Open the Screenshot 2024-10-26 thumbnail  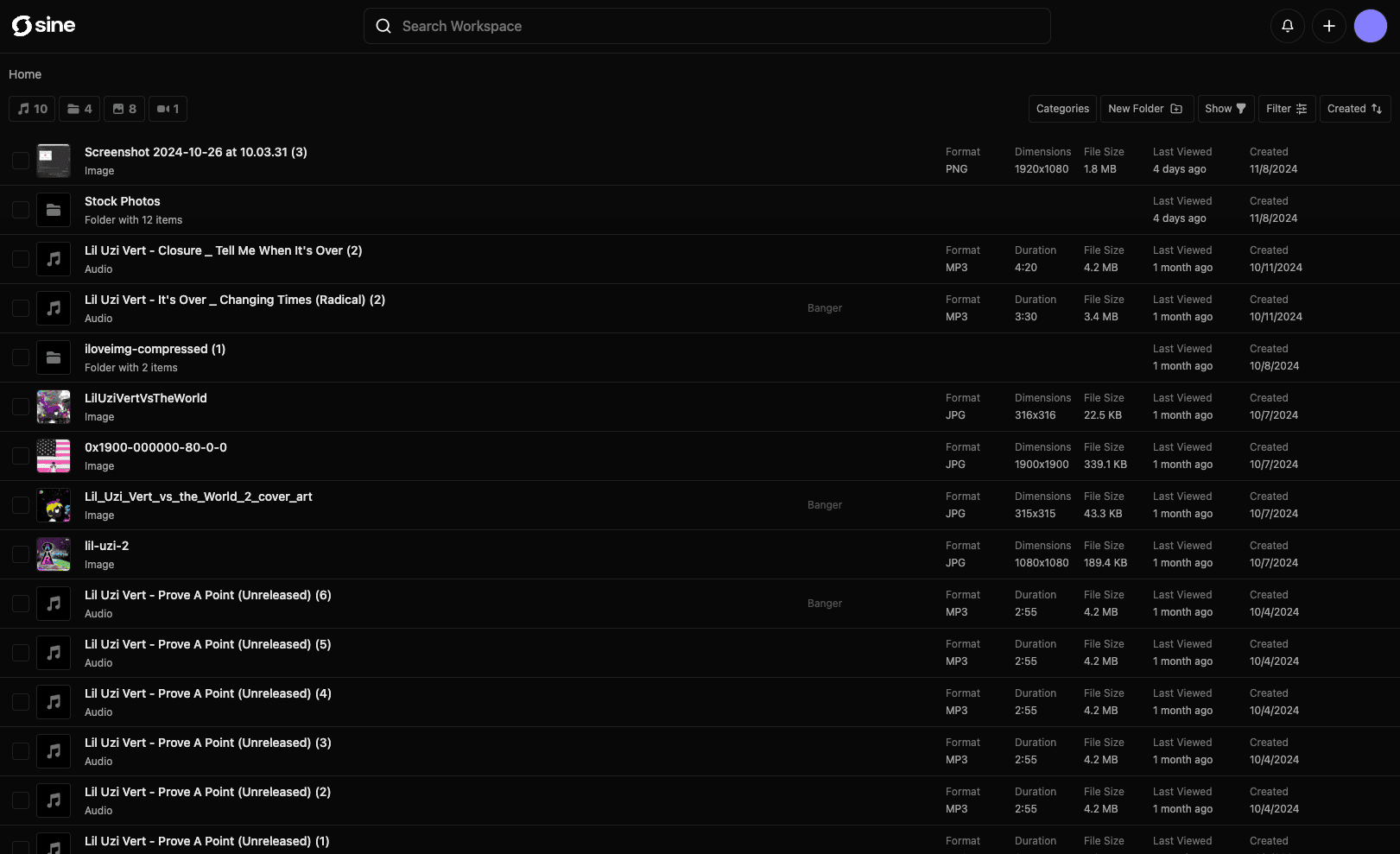[x=54, y=161]
